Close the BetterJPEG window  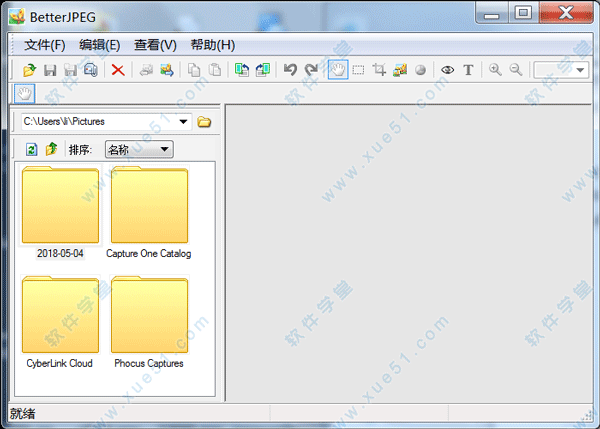tap(566, 13)
